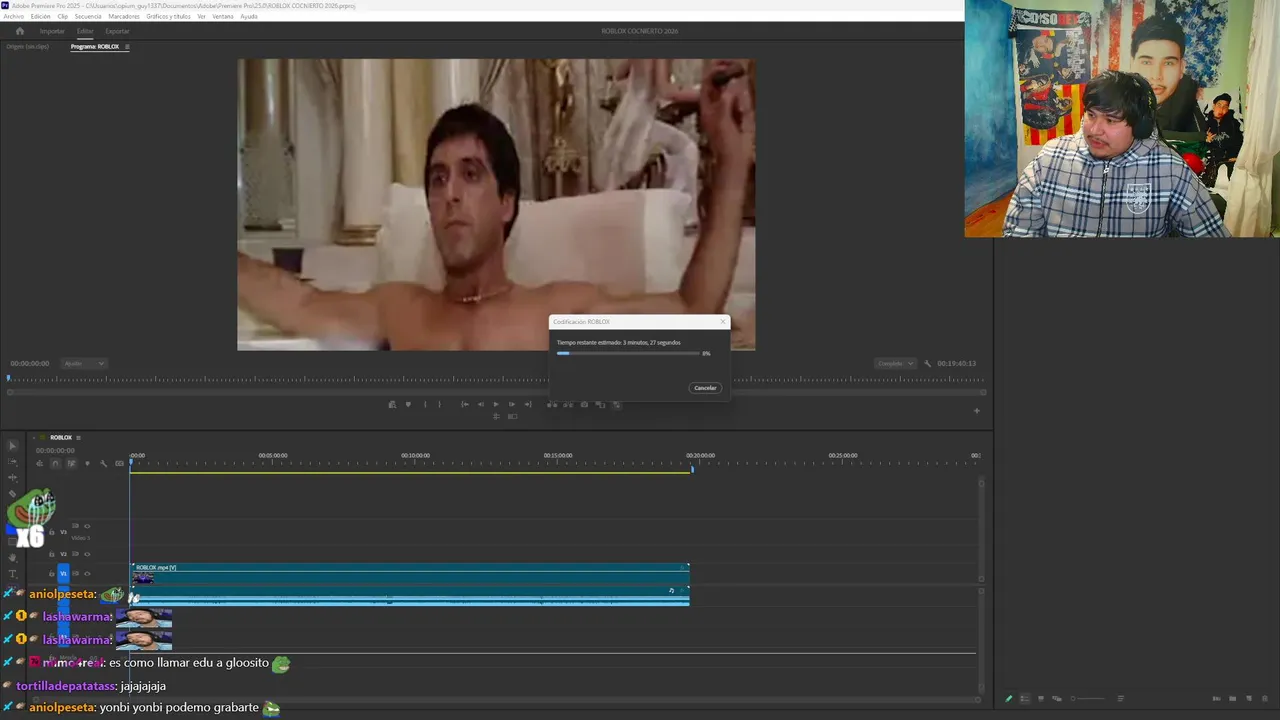Click the duration readout 00:19:40:13
This screenshot has height=720, width=1280.
click(956, 363)
